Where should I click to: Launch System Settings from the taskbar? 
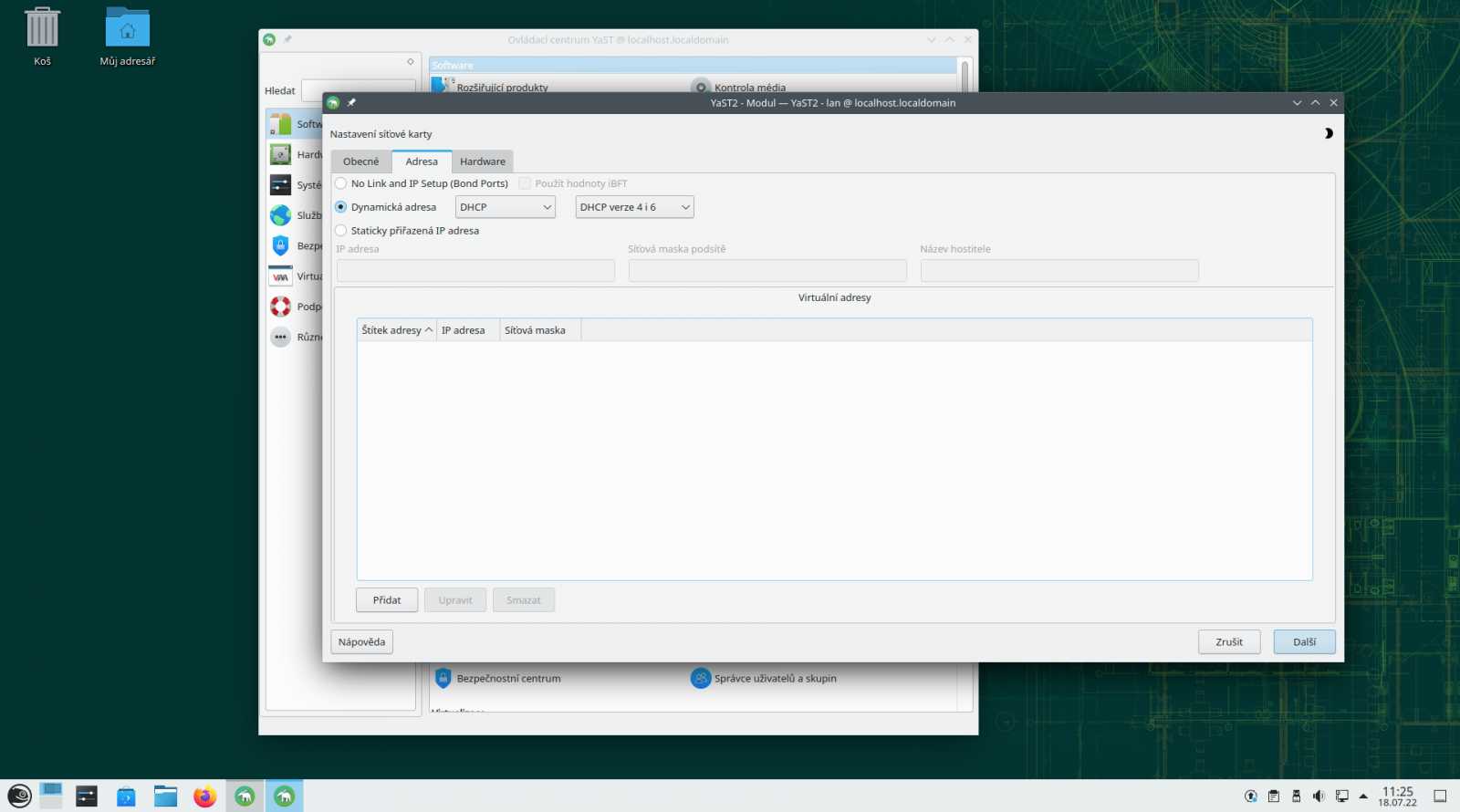(87, 796)
